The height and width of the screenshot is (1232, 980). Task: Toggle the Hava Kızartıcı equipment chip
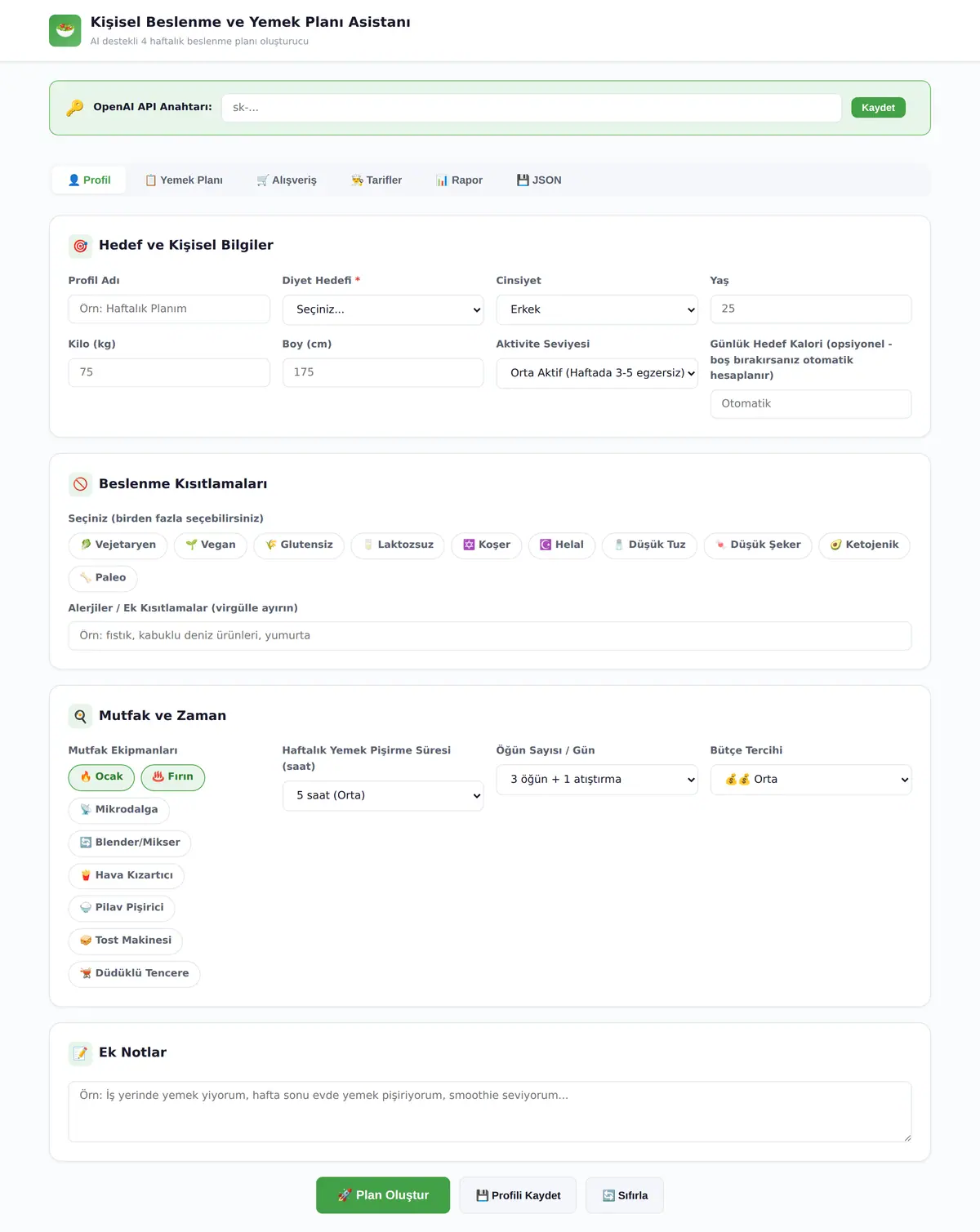click(127, 875)
